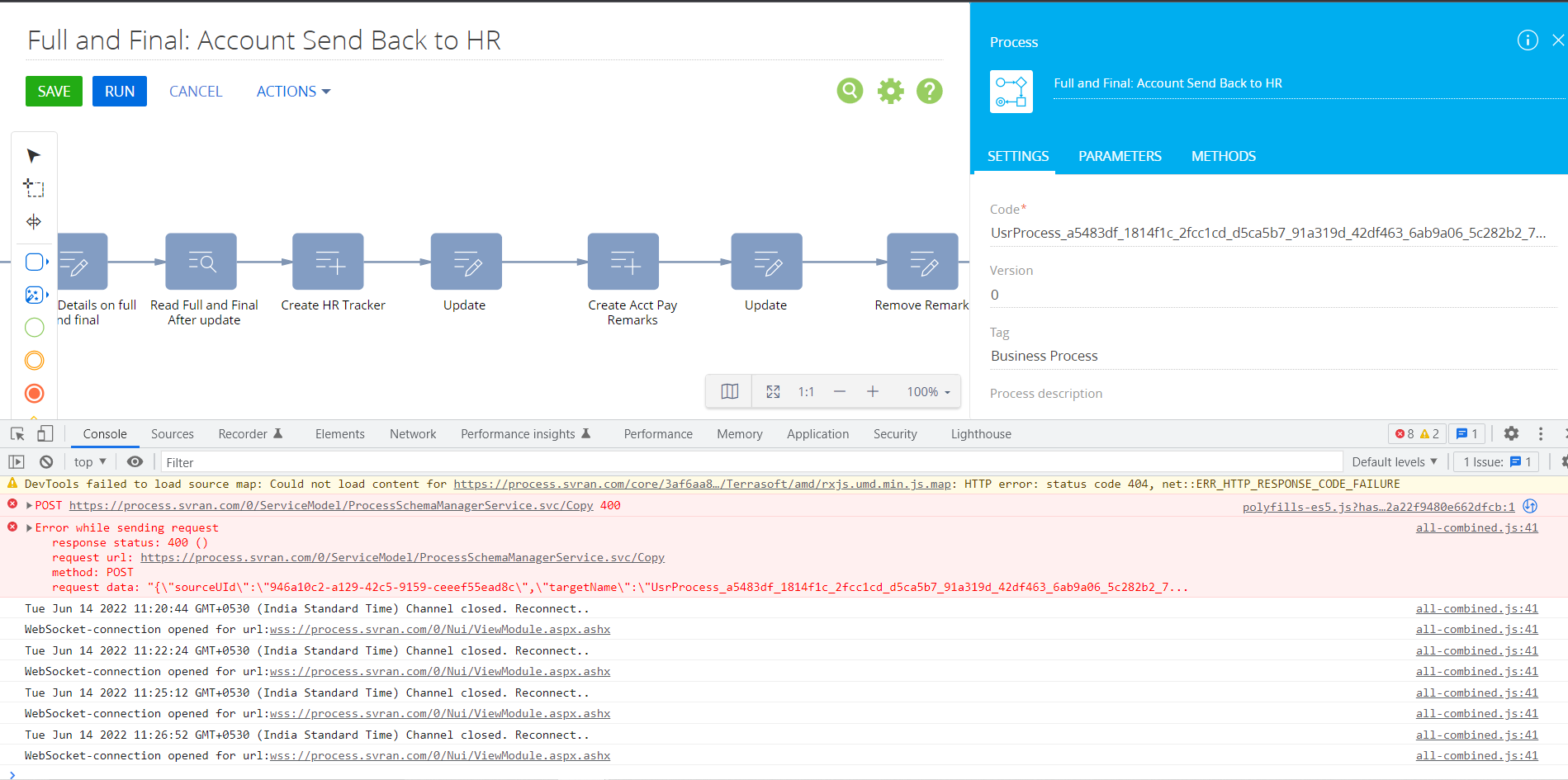This screenshot has width=1568, height=780.
Task: Open the top context dropdown
Action: pyautogui.click(x=90, y=462)
